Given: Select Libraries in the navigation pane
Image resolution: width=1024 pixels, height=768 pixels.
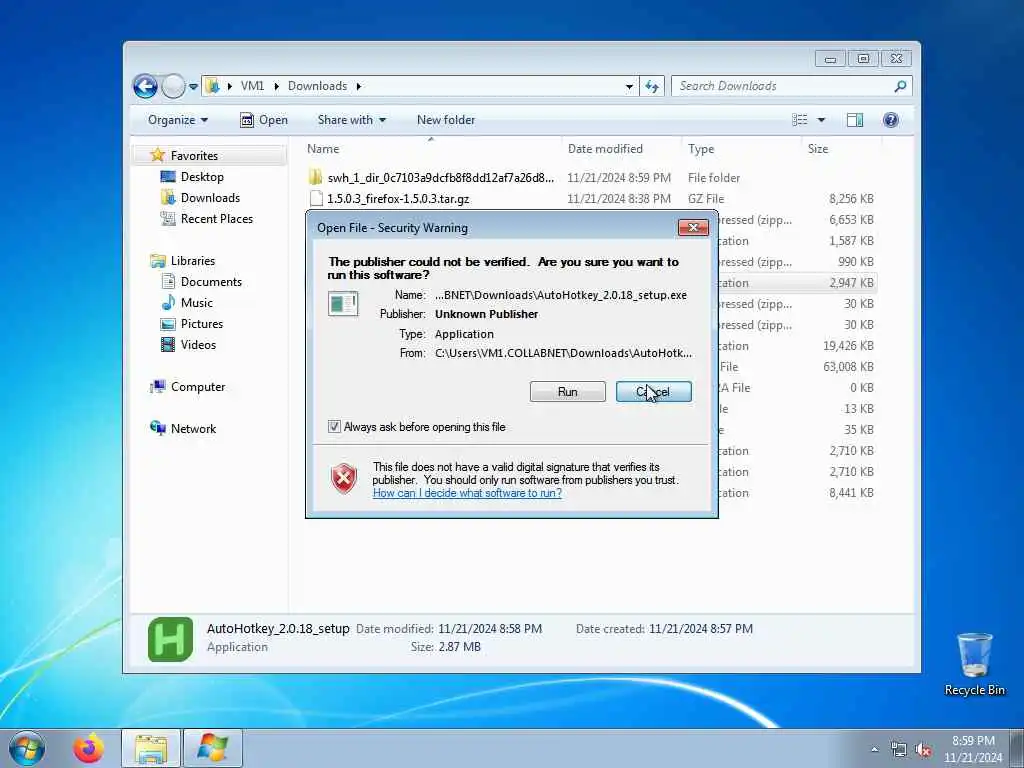Looking at the screenshot, I should pos(193,261).
